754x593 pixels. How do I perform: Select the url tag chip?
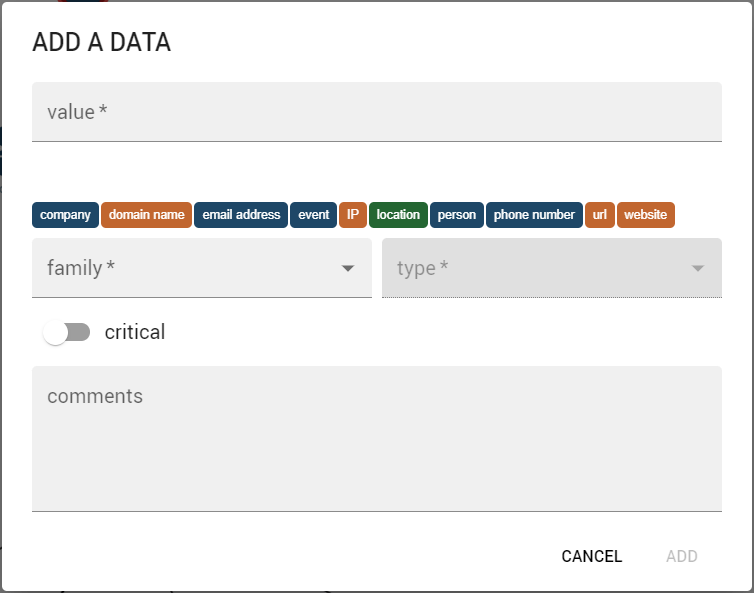tap(600, 215)
